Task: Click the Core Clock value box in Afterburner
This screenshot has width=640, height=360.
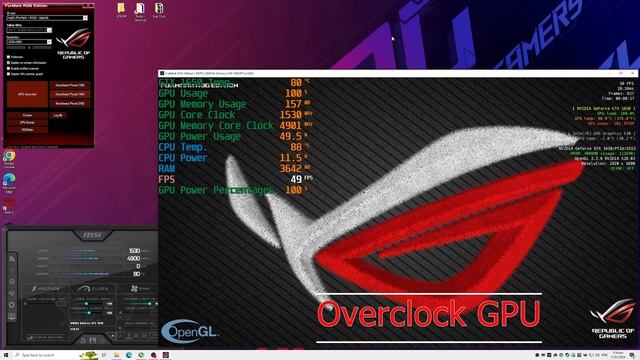Action: point(109,304)
